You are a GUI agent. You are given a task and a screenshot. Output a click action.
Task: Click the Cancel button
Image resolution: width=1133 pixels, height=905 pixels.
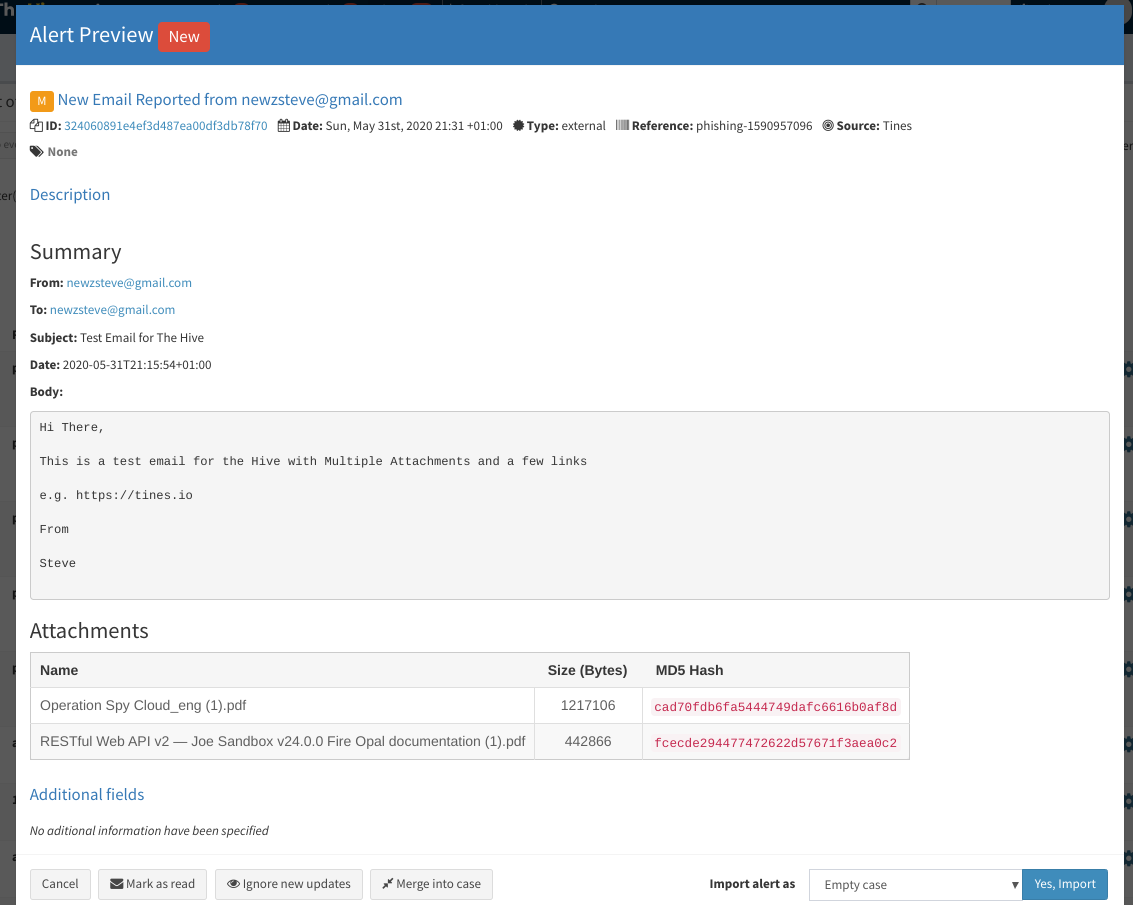(x=60, y=884)
